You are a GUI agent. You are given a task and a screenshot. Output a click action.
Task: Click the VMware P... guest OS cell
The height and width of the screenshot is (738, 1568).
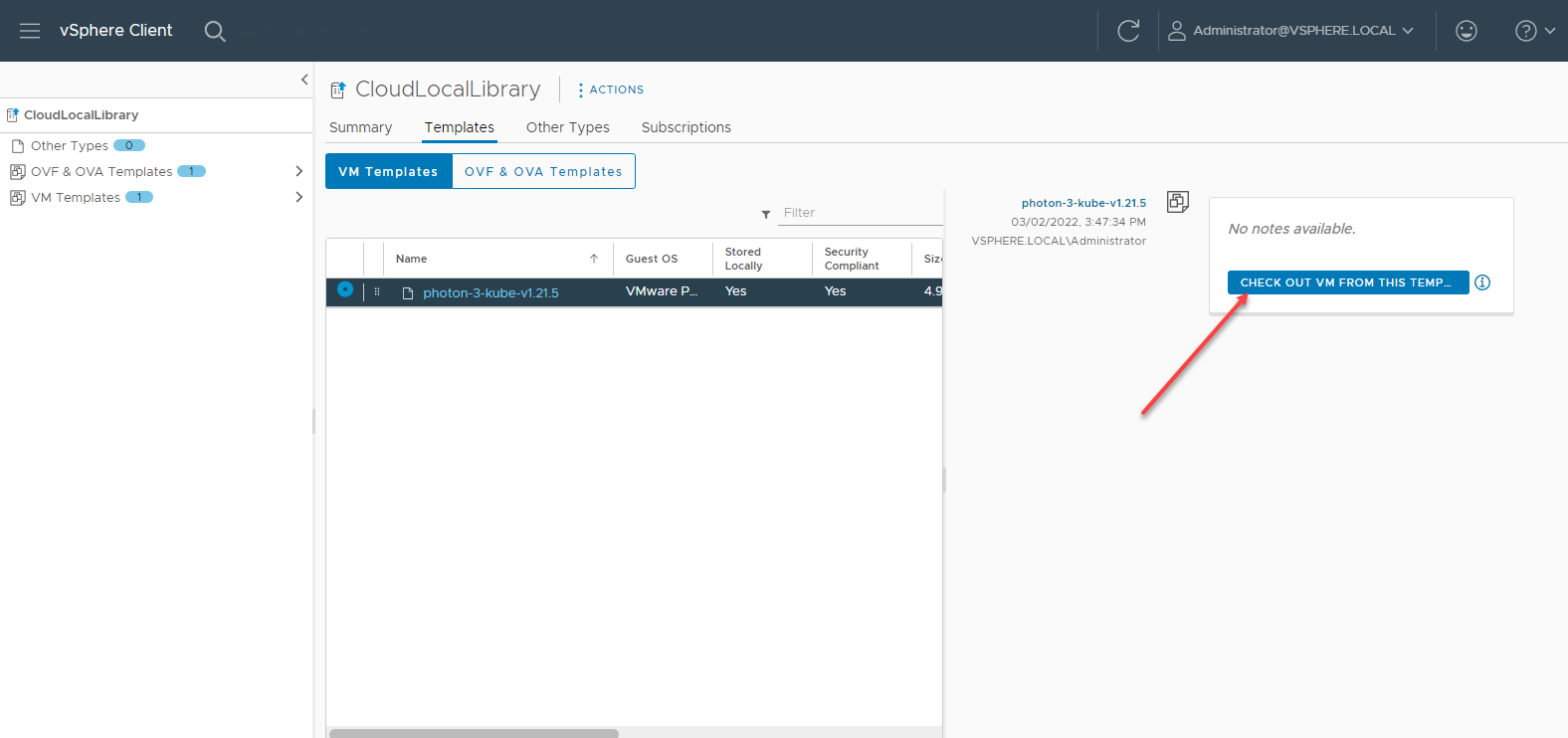(x=662, y=291)
